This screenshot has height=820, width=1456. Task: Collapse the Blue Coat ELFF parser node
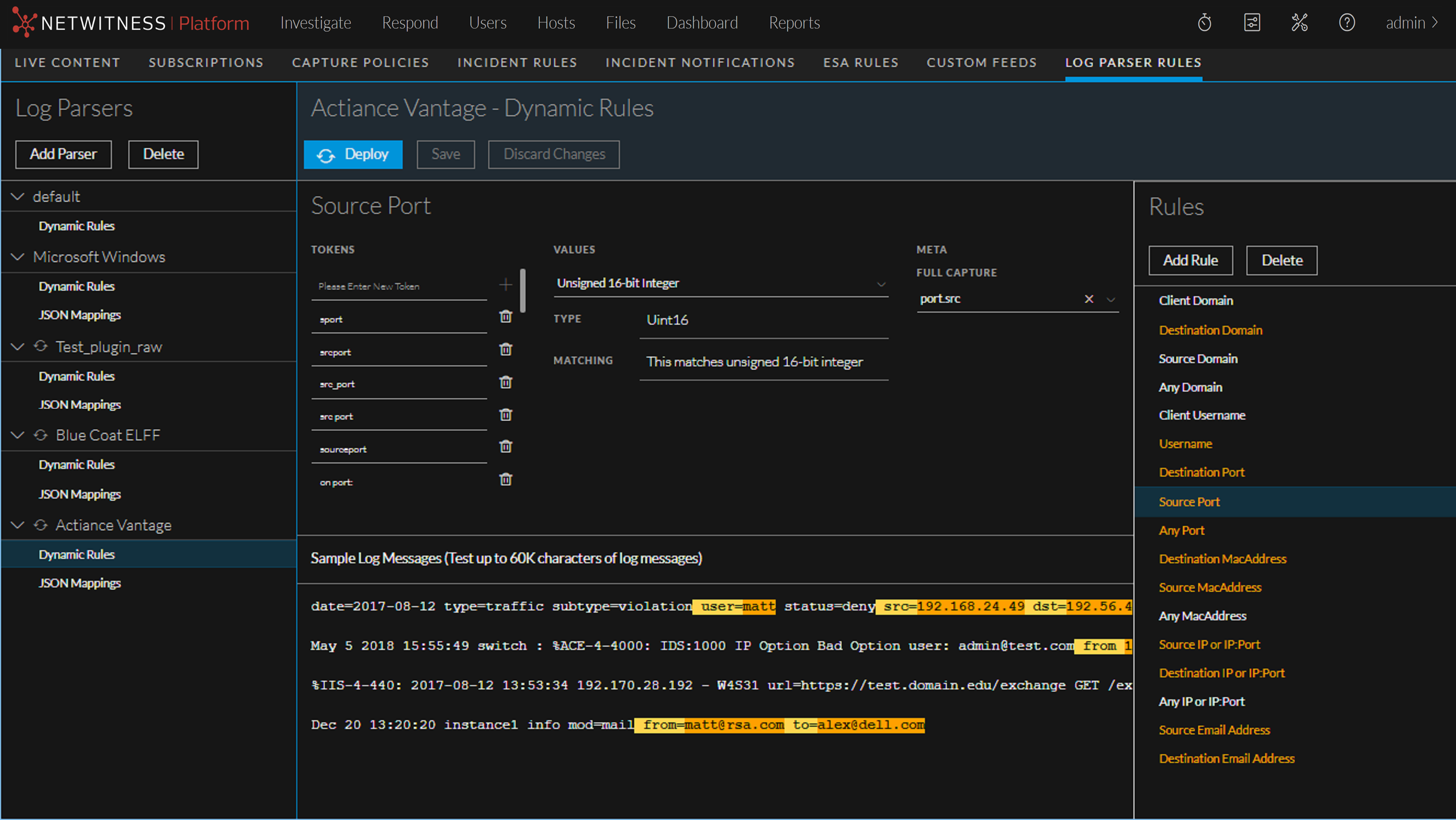coord(18,435)
